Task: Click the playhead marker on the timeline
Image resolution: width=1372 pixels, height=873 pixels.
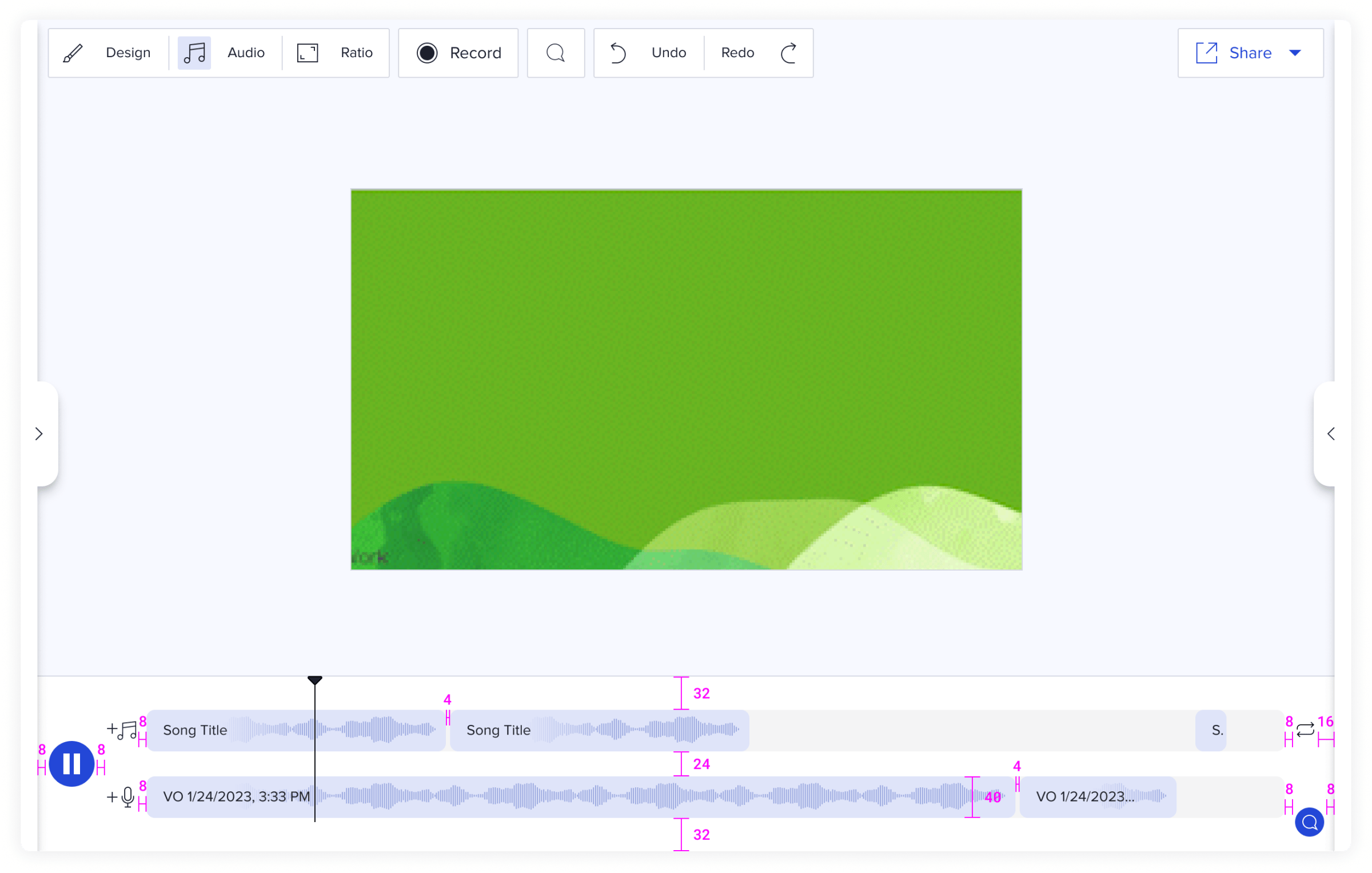Action: pos(315,680)
